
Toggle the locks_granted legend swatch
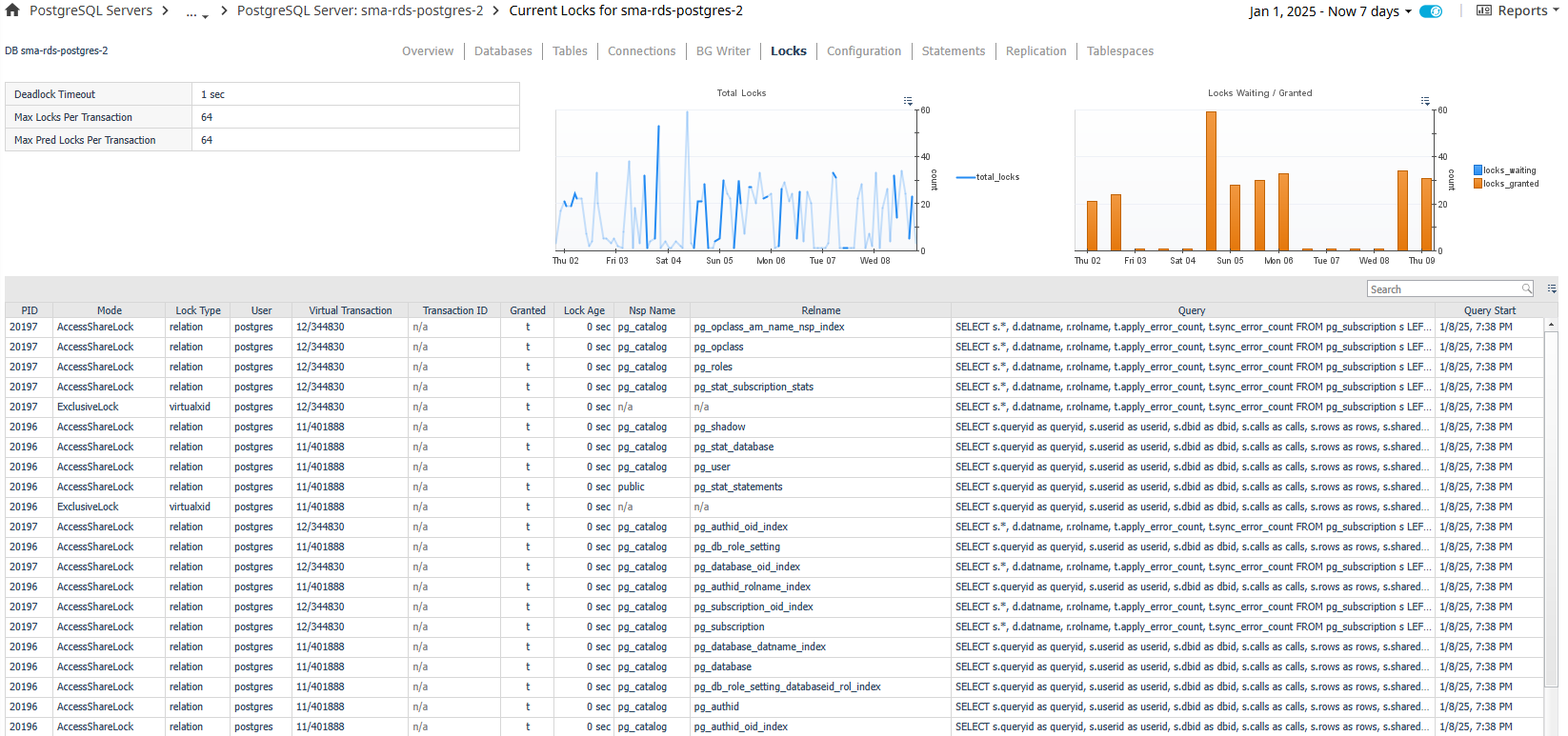point(1478,184)
